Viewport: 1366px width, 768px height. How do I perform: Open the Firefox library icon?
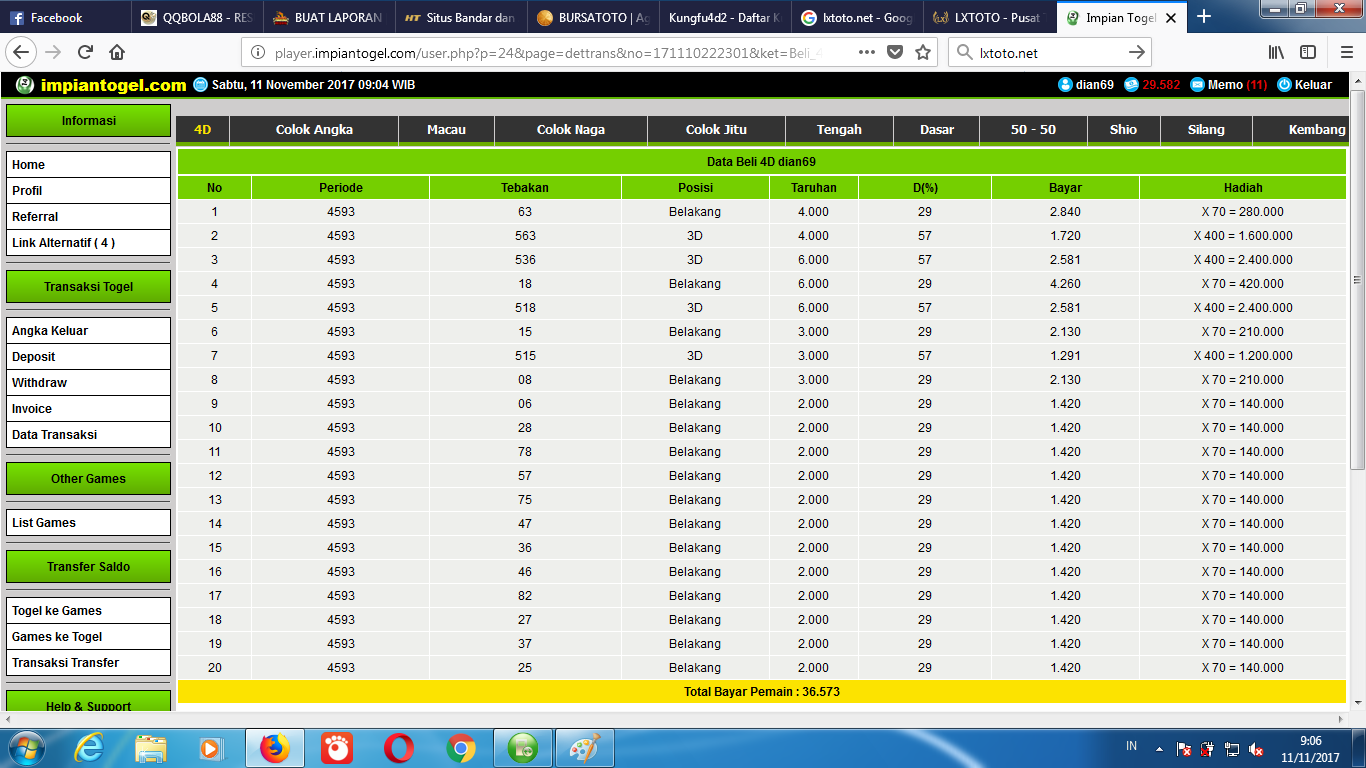coord(1277,52)
